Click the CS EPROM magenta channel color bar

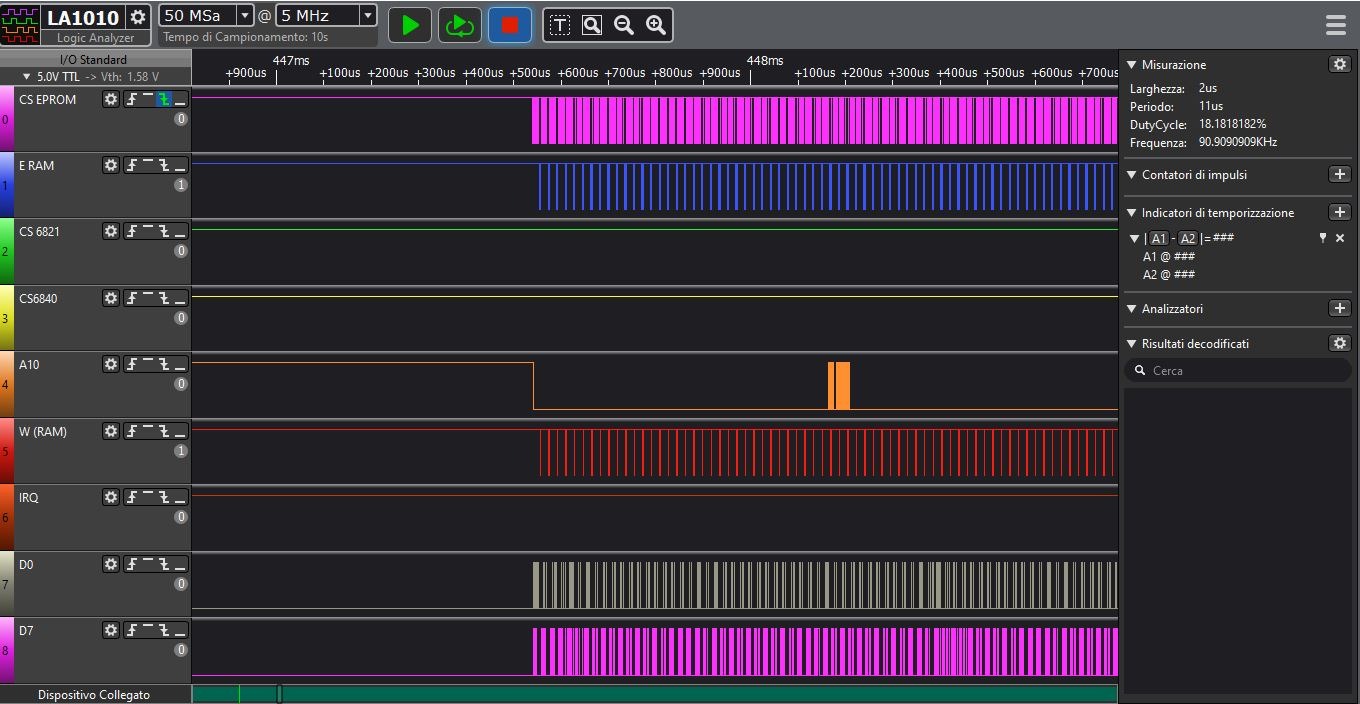pos(6,119)
